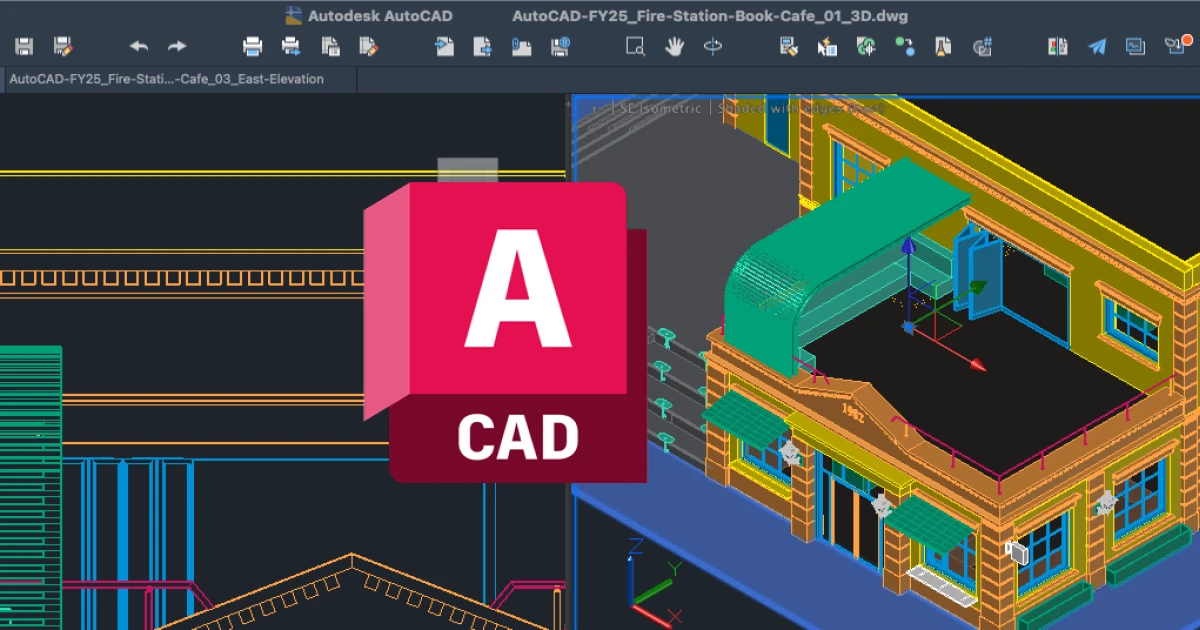This screenshot has width=1200, height=630.
Task: Open the Activity Insights monitor icon
Action: pyautogui.click(x=1135, y=46)
